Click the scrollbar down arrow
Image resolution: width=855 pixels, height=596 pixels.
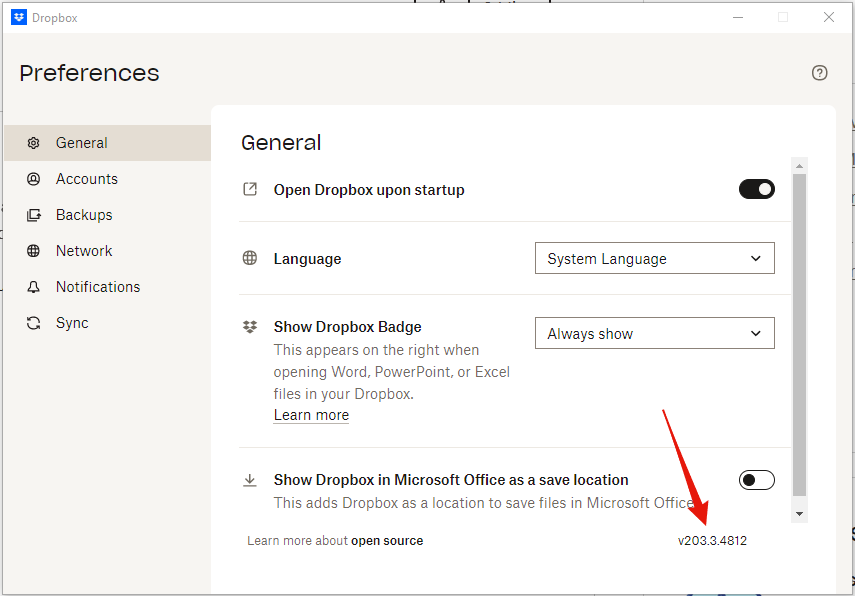(x=799, y=513)
